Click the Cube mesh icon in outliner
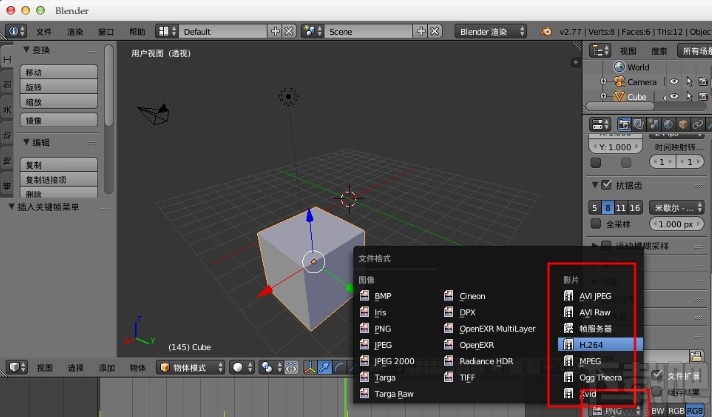The image size is (712, 417). (619, 97)
